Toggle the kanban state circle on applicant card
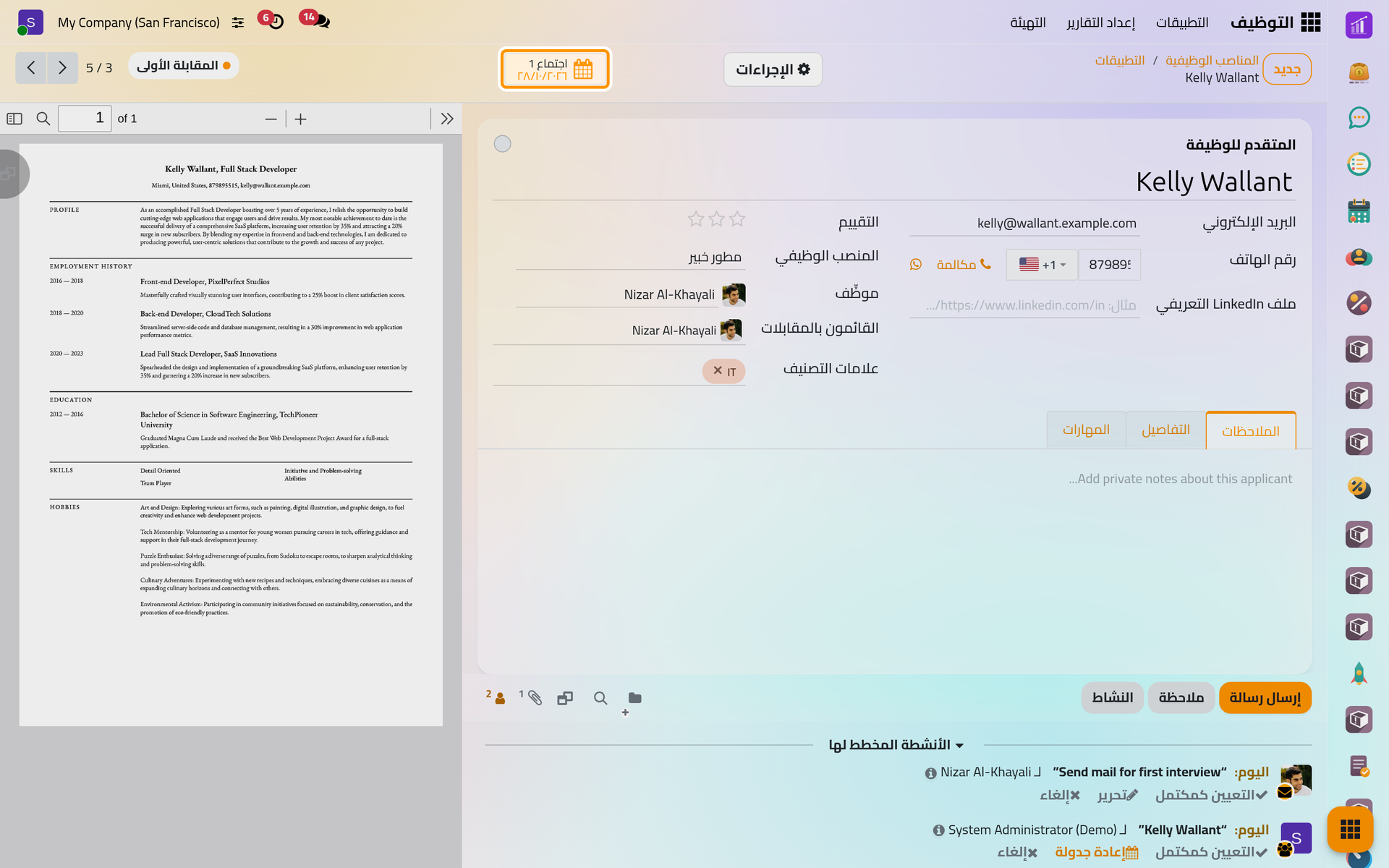 tap(502, 144)
